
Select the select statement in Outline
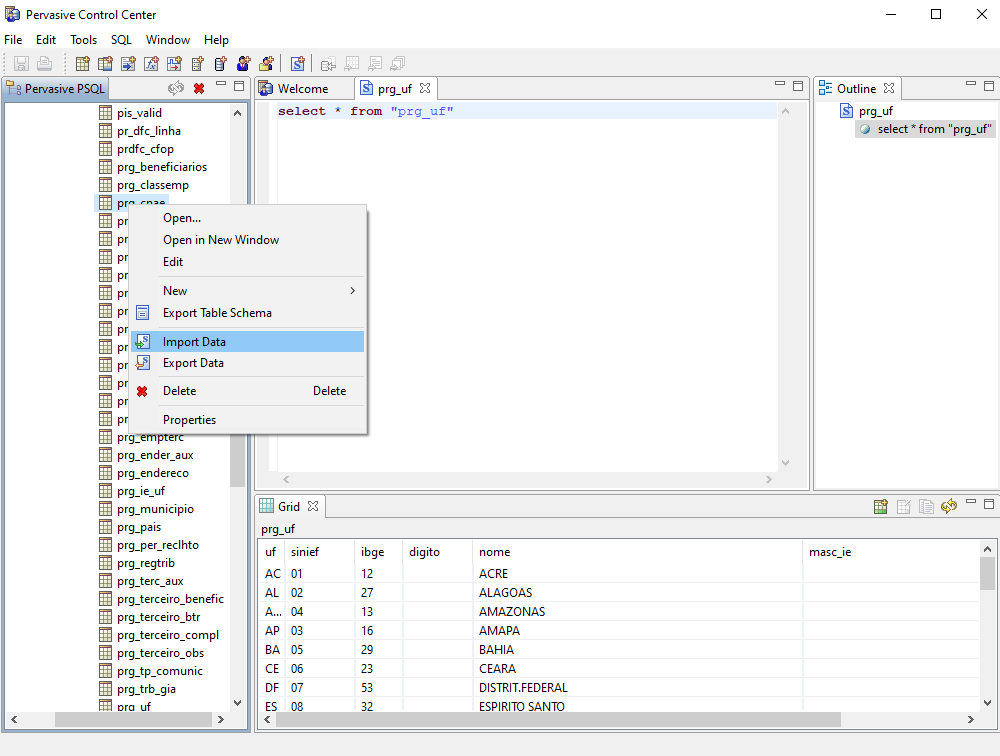(x=933, y=129)
